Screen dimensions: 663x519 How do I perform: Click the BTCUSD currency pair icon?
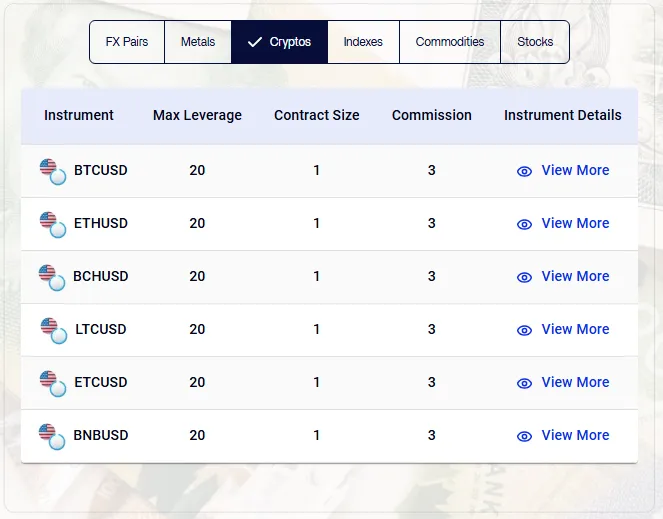[52, 170]
